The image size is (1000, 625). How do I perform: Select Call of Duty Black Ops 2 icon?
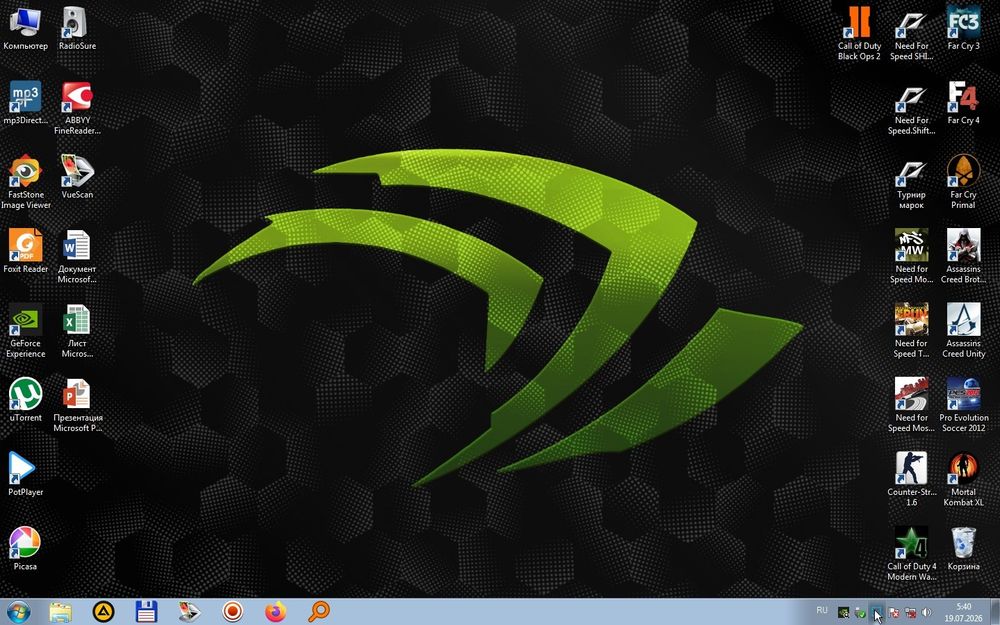click(859, 33)
